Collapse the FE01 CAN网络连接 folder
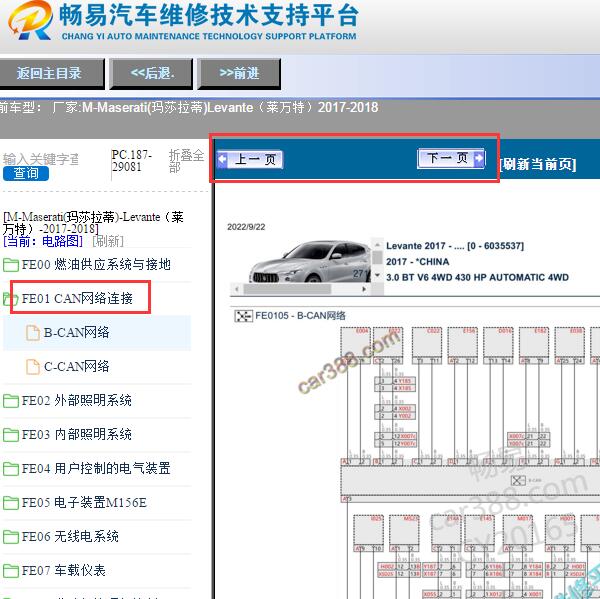The image size is (600, 599). (x=77, y=298)
